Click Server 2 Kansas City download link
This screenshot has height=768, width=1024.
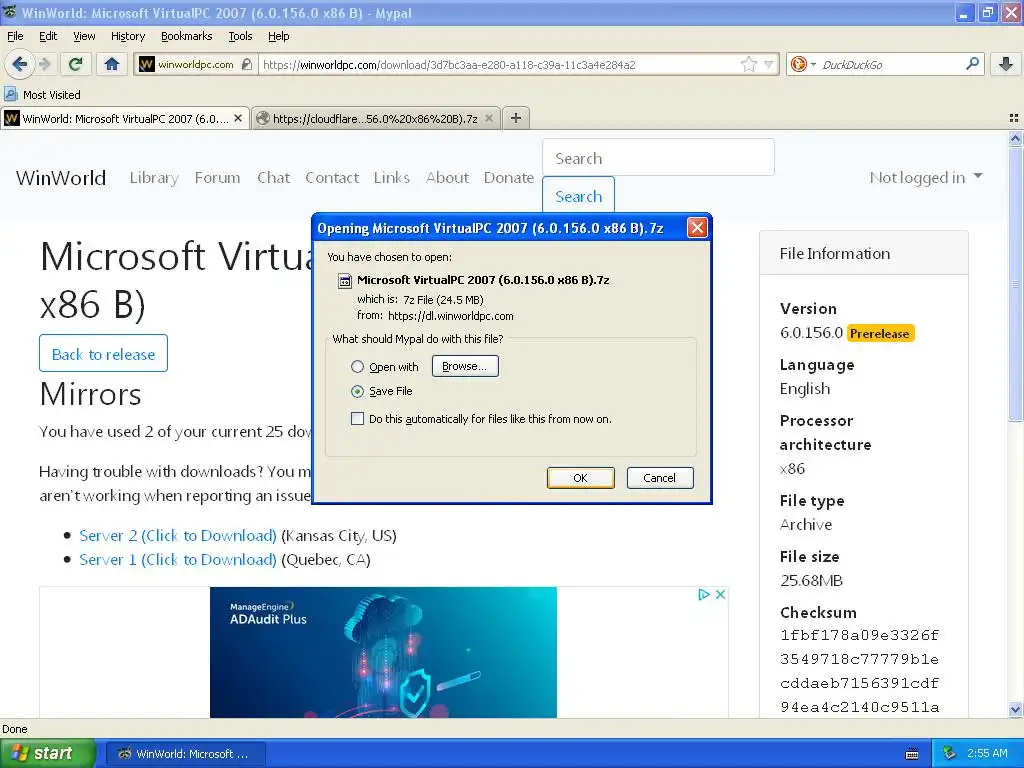pyautogui.click(x=178, y=536)
